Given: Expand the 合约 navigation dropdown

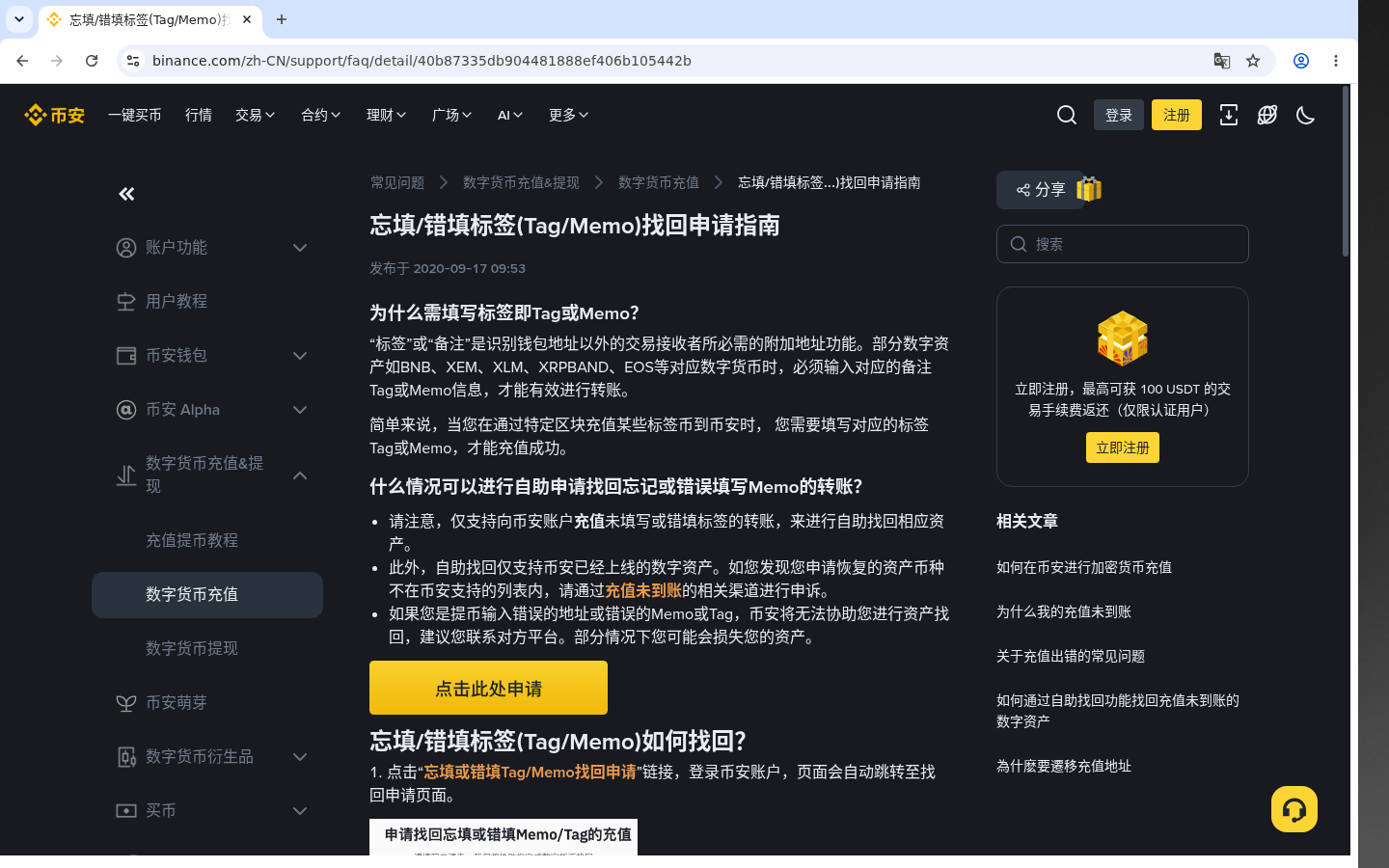Looking at the screenshot, I should [321, 115].
